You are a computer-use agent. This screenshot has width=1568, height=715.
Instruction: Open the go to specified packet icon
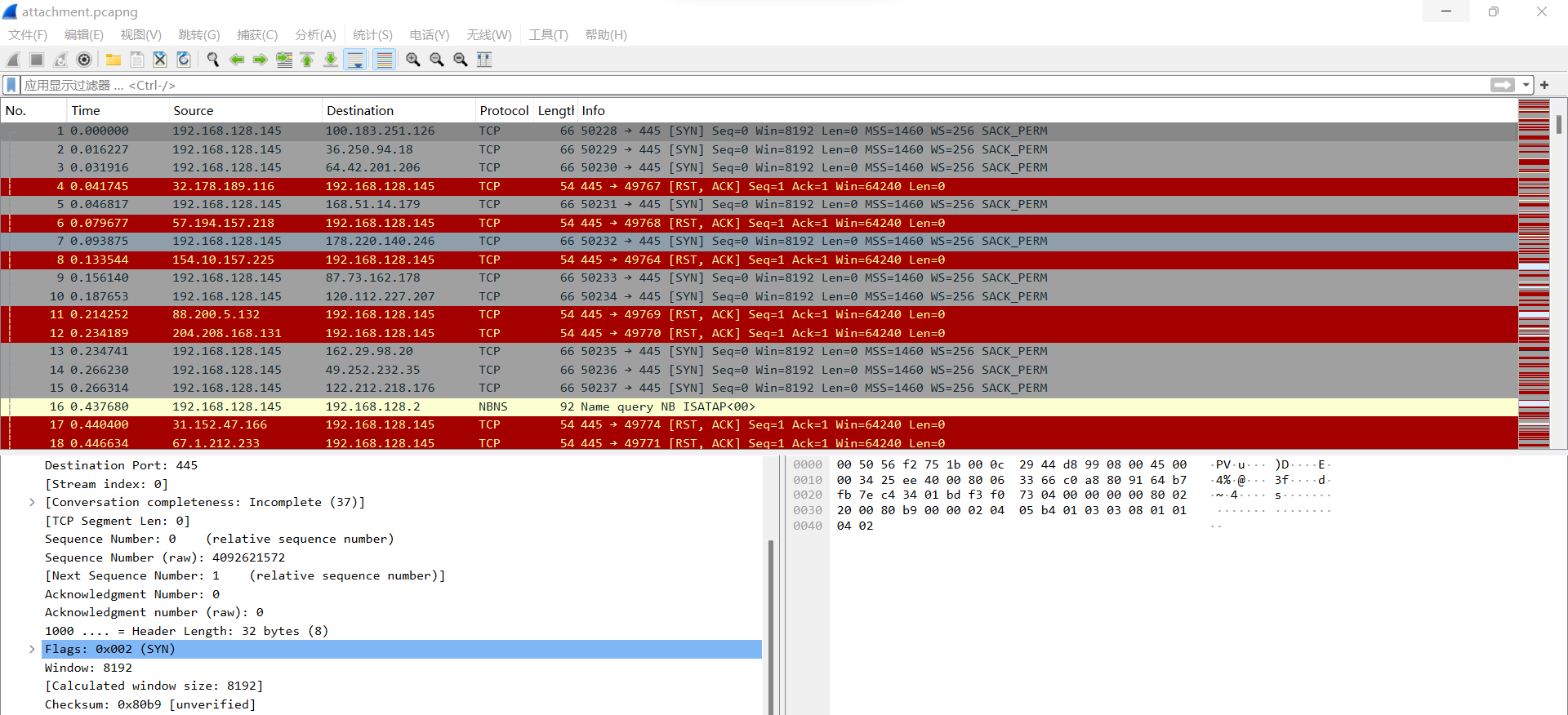(284, 60)
